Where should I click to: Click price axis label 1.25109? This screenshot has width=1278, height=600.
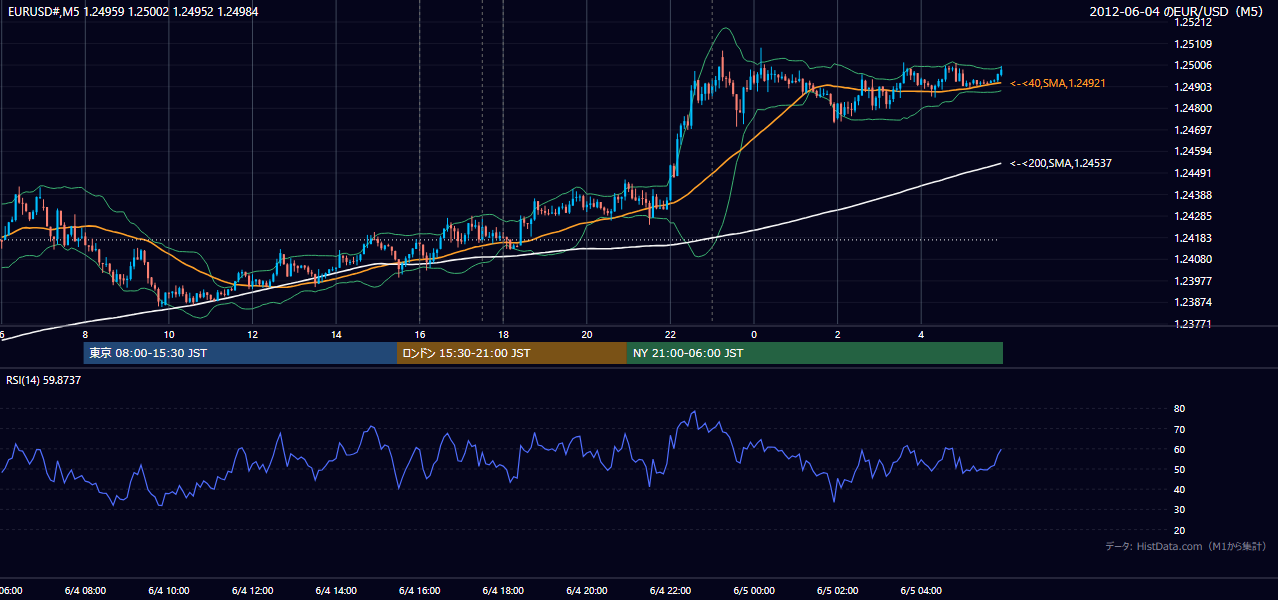[x=1193, y=43]
